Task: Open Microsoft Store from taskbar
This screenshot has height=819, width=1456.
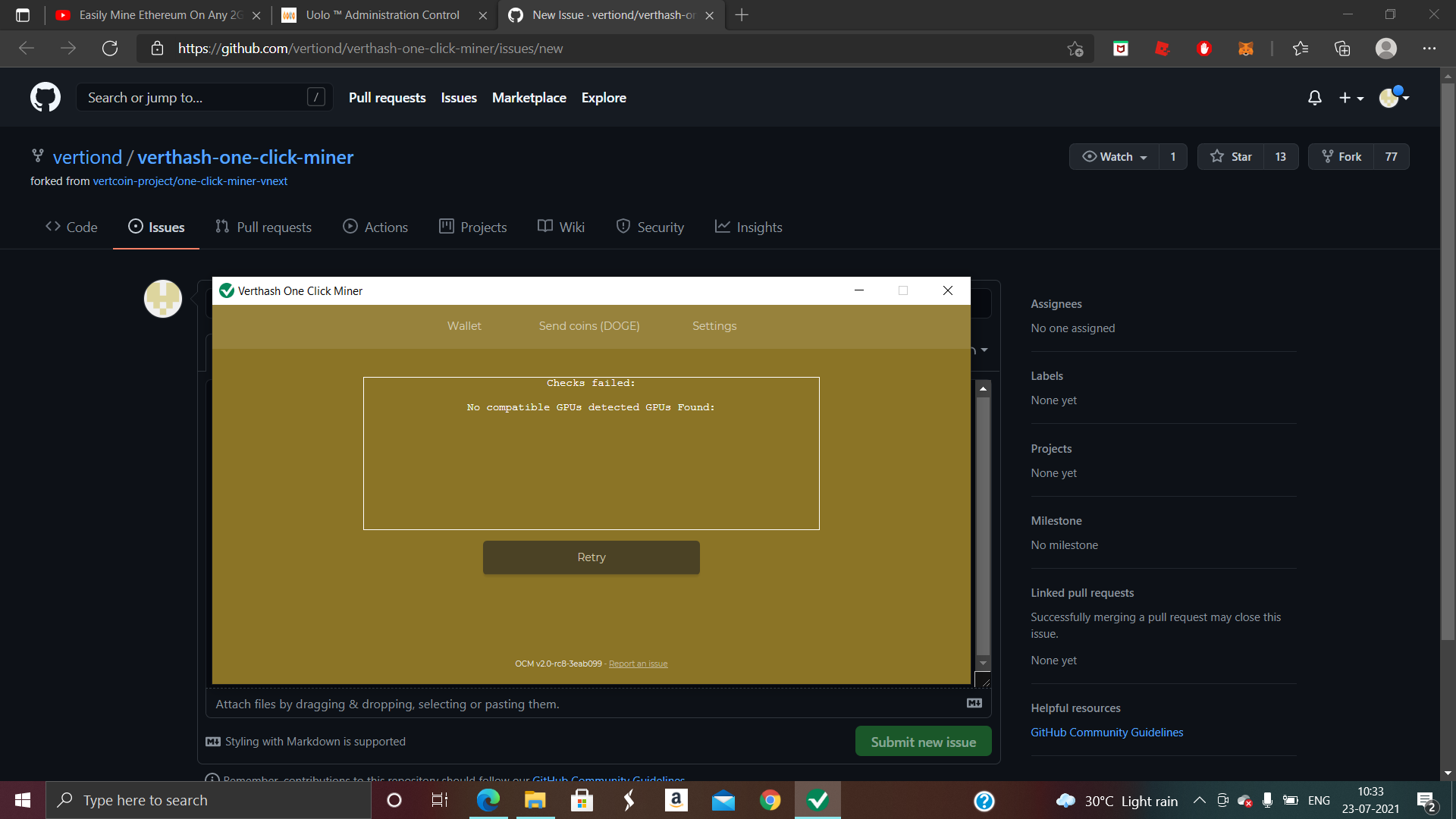Action: [x=582, y=800]
